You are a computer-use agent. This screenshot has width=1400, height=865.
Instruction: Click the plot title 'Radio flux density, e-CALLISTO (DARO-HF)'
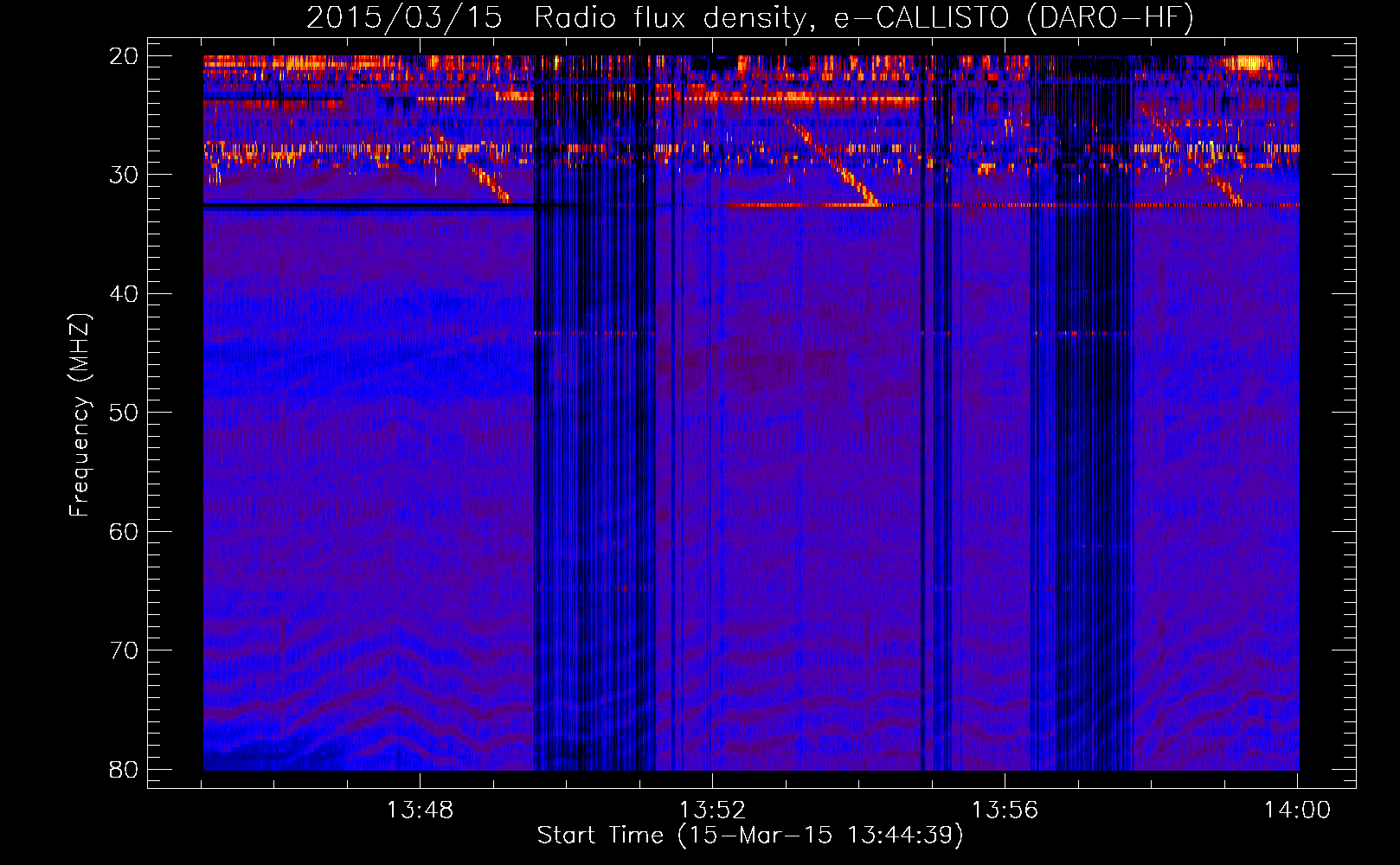click(864, 18)
